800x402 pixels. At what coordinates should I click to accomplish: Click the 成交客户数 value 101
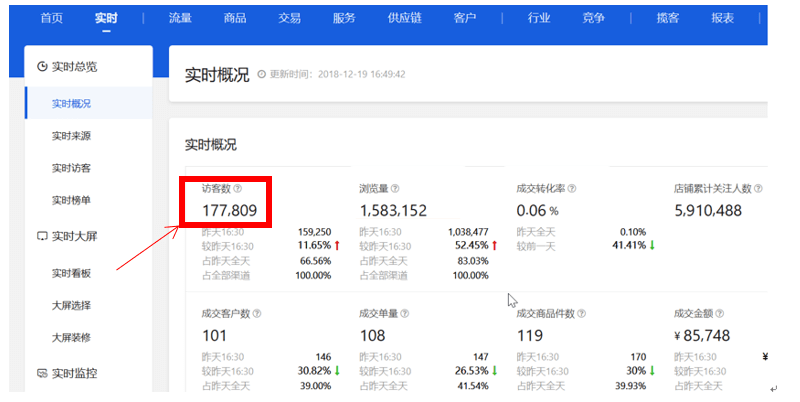tap(214, 336)
